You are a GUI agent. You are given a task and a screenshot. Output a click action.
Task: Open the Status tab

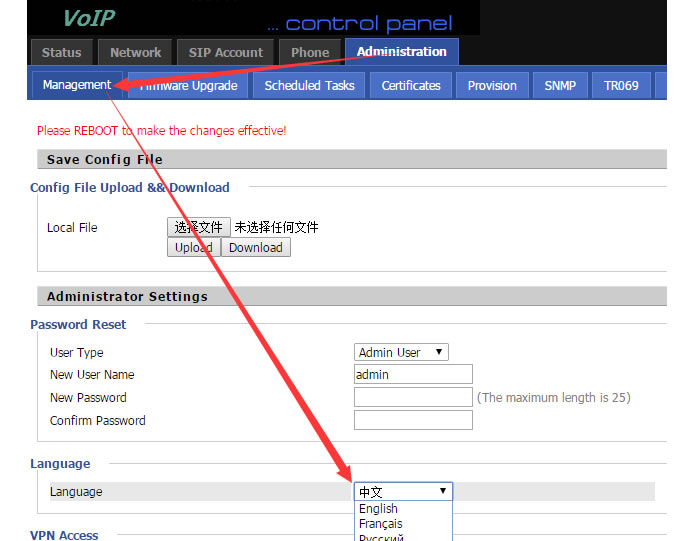pyautogui.click(x=62, y=53)
